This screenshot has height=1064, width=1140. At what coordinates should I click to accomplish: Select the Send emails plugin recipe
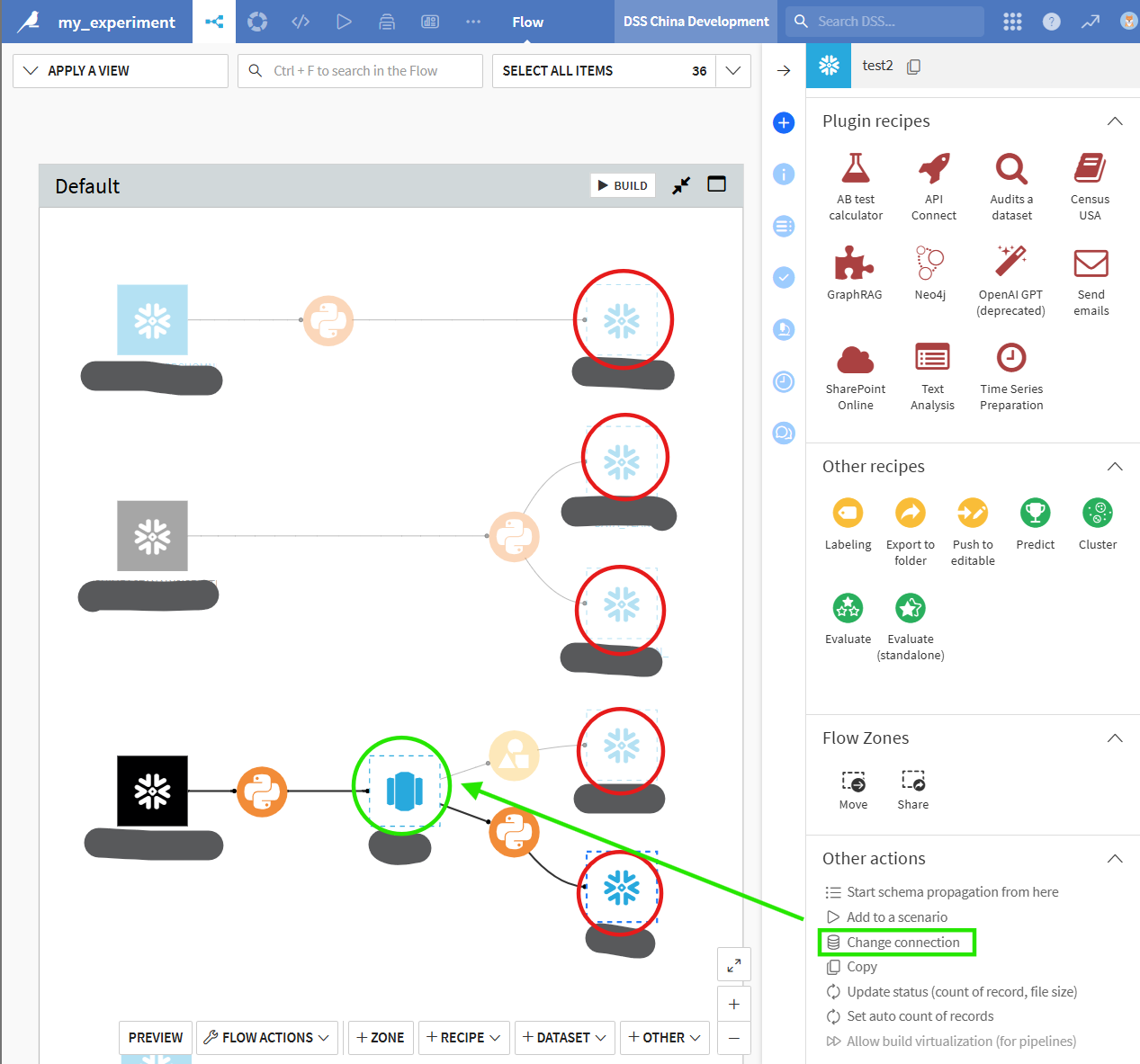click(x=1091, y=282)
